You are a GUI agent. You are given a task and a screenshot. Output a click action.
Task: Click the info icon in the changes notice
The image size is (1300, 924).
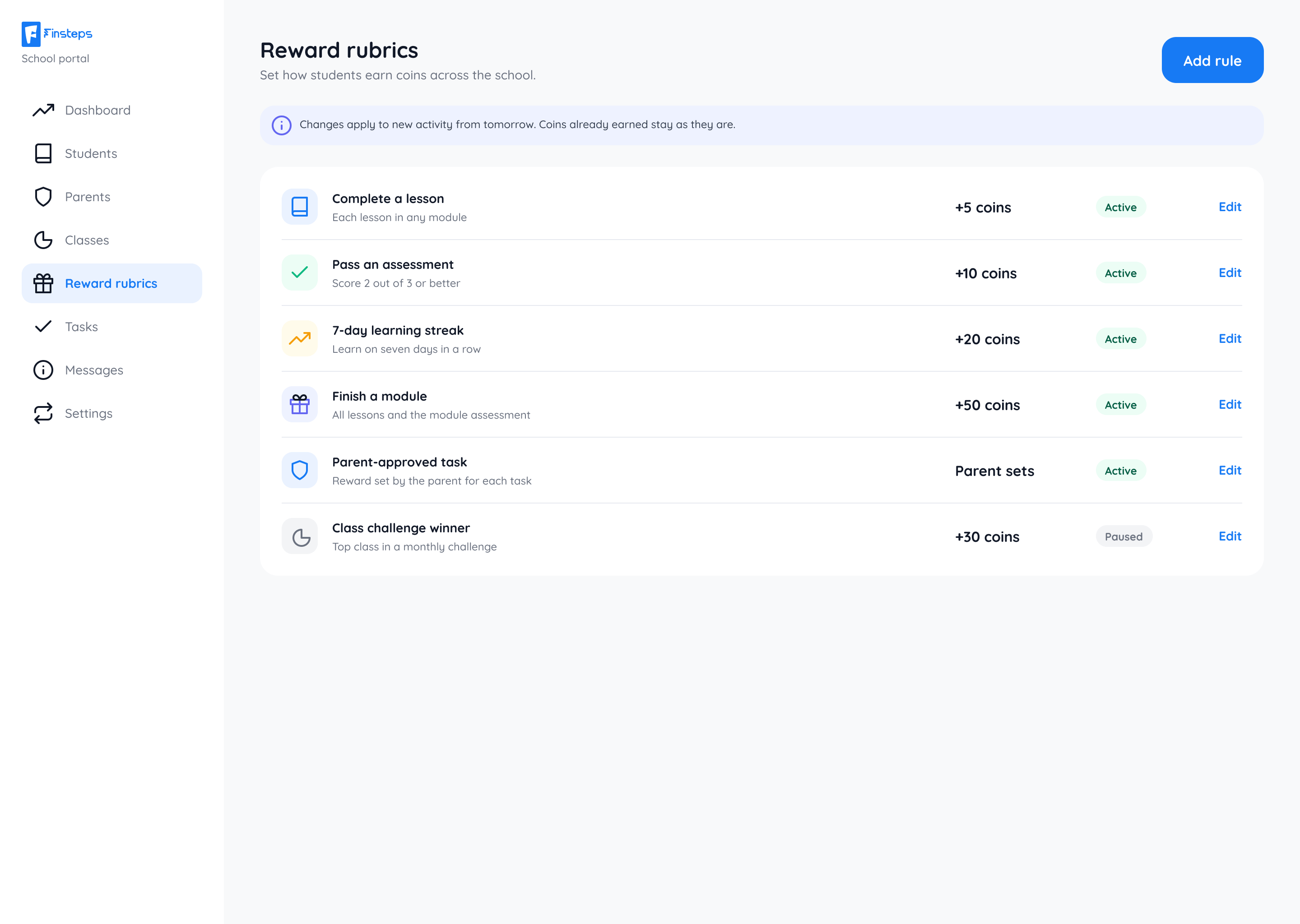tap(281, 125)
